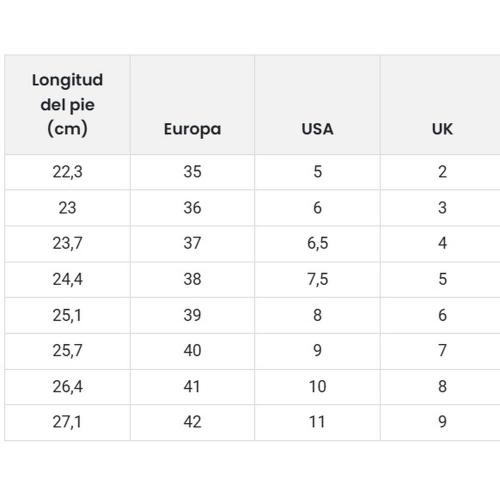Select European size 35 cell
The image size is (500, 500).
coord(192,172)
